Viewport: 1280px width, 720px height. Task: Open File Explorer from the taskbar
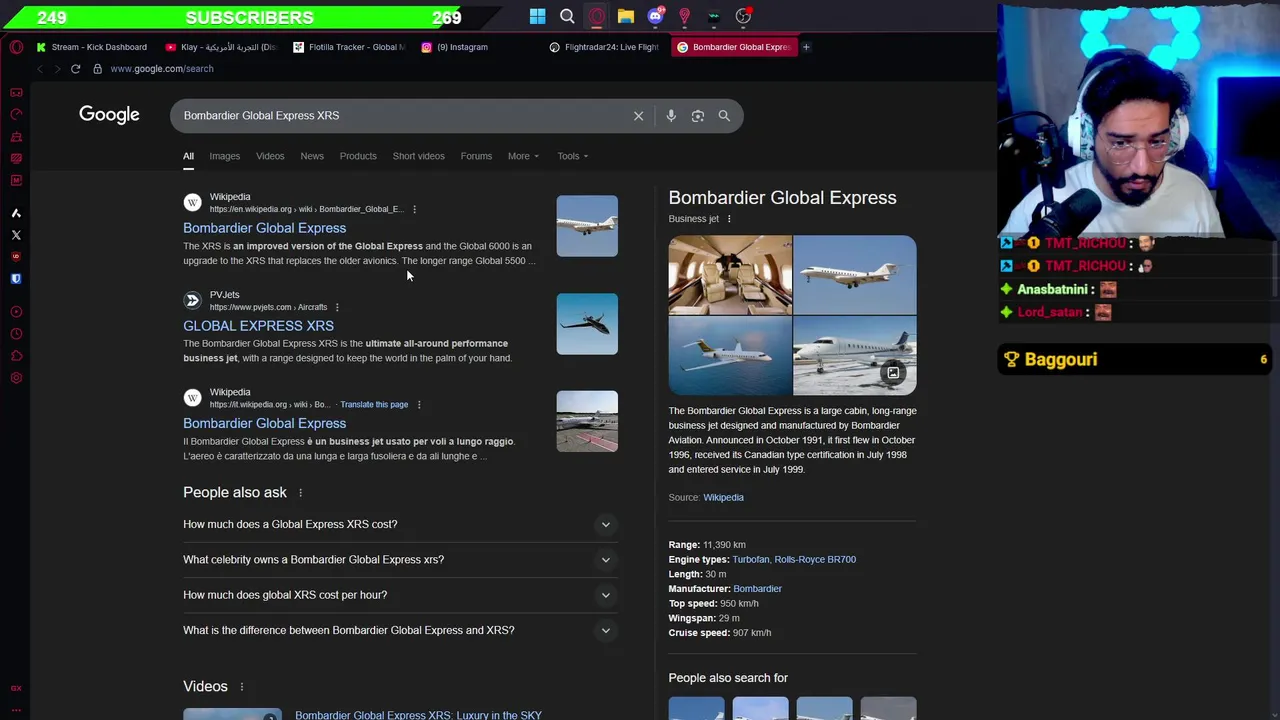tap(625, 16)
